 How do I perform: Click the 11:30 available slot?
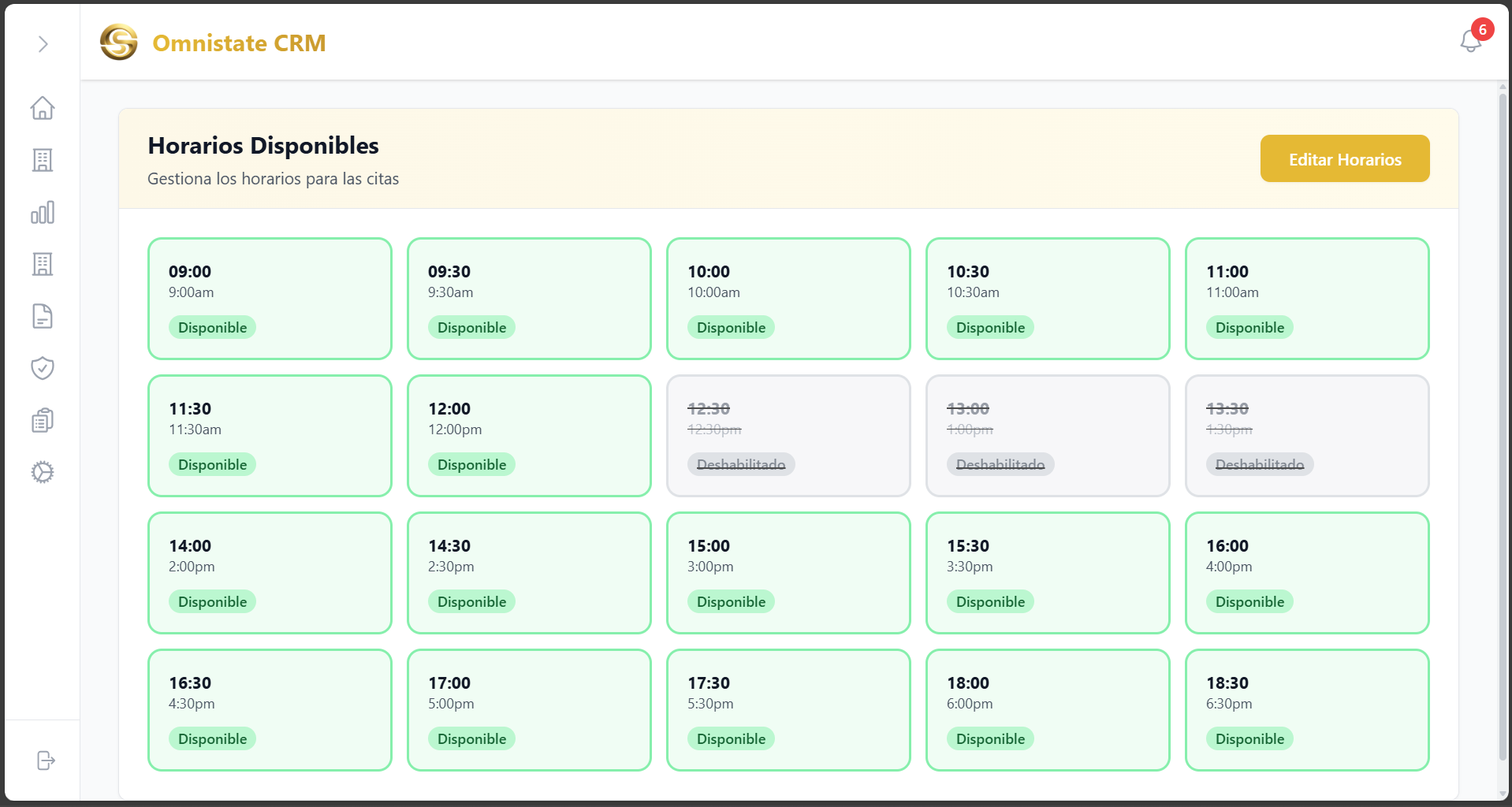click(269, 436)
